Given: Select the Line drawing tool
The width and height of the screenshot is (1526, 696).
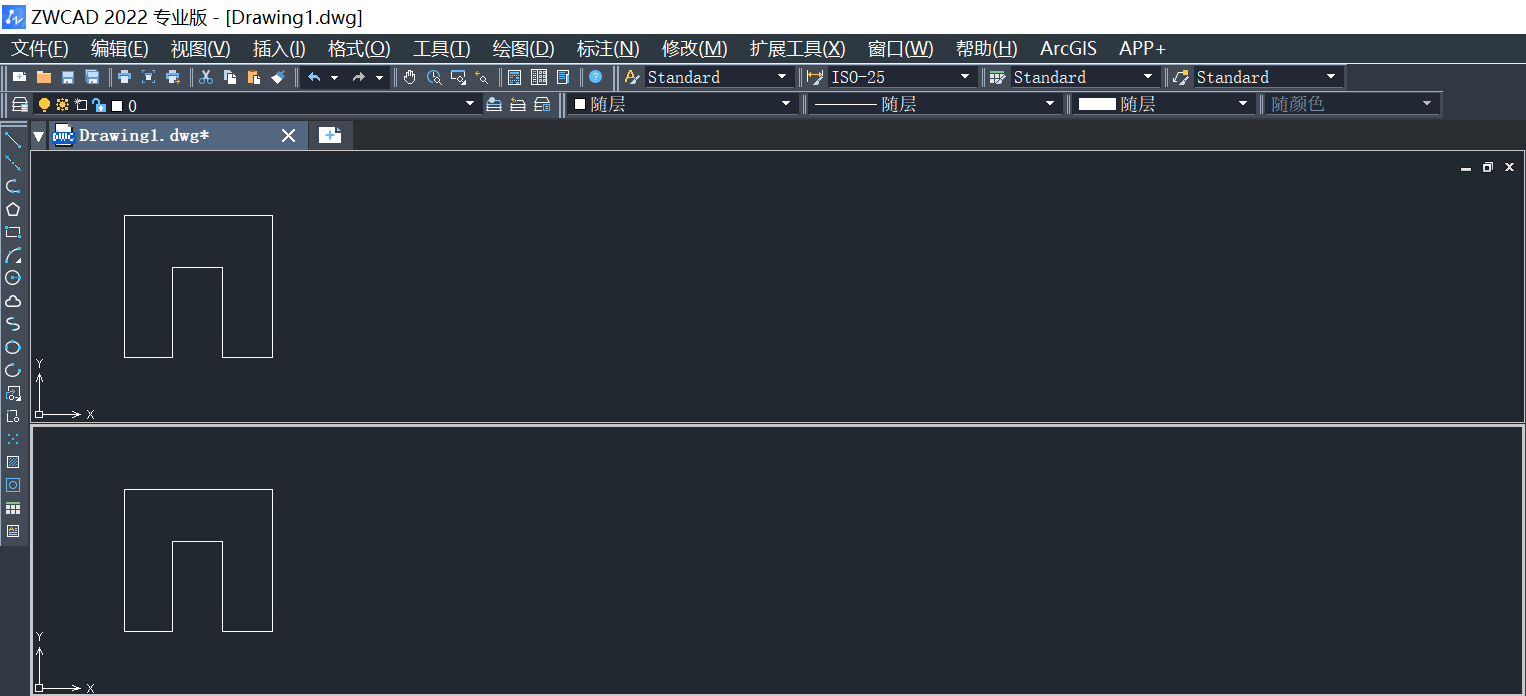Looking at the screenshot, I should click(13, 139).
